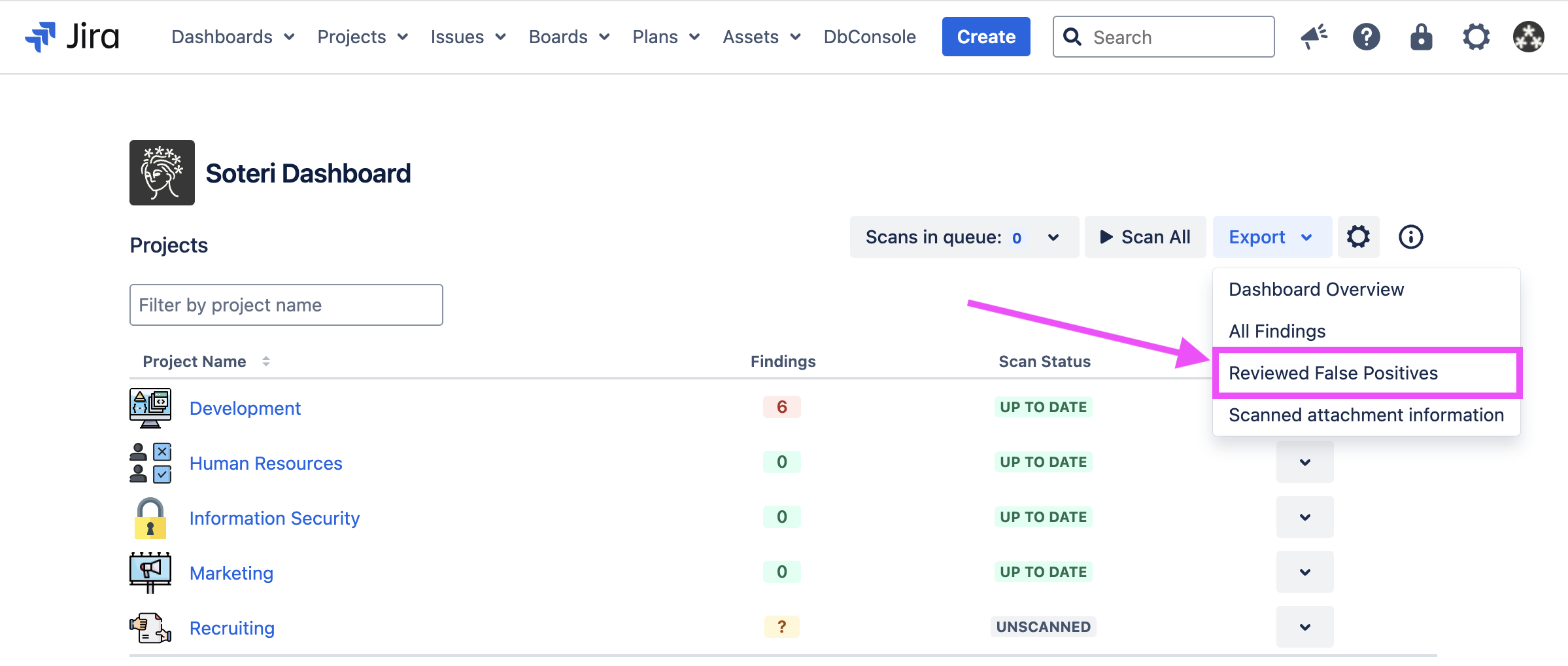Expand the Marketing row actions chevron

pos(1304,572)
